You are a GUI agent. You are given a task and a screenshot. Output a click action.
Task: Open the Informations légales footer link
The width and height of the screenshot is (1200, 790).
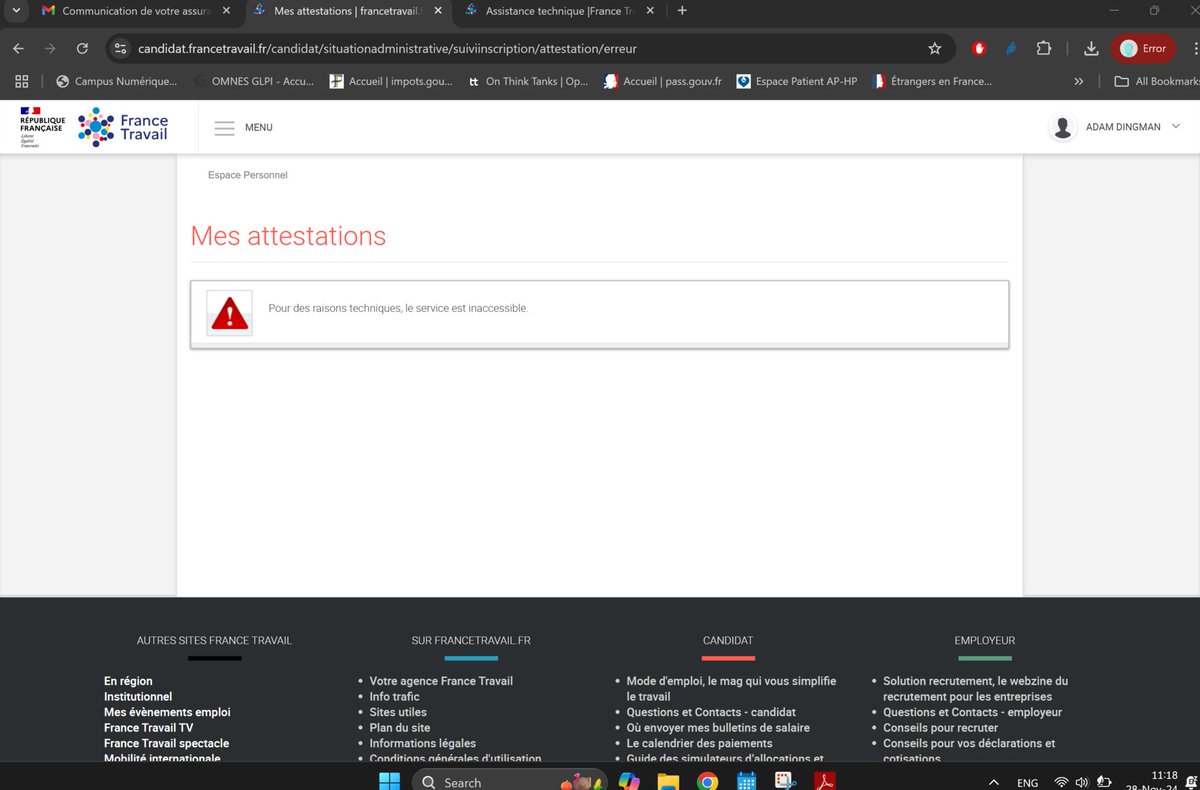point(423,743)
